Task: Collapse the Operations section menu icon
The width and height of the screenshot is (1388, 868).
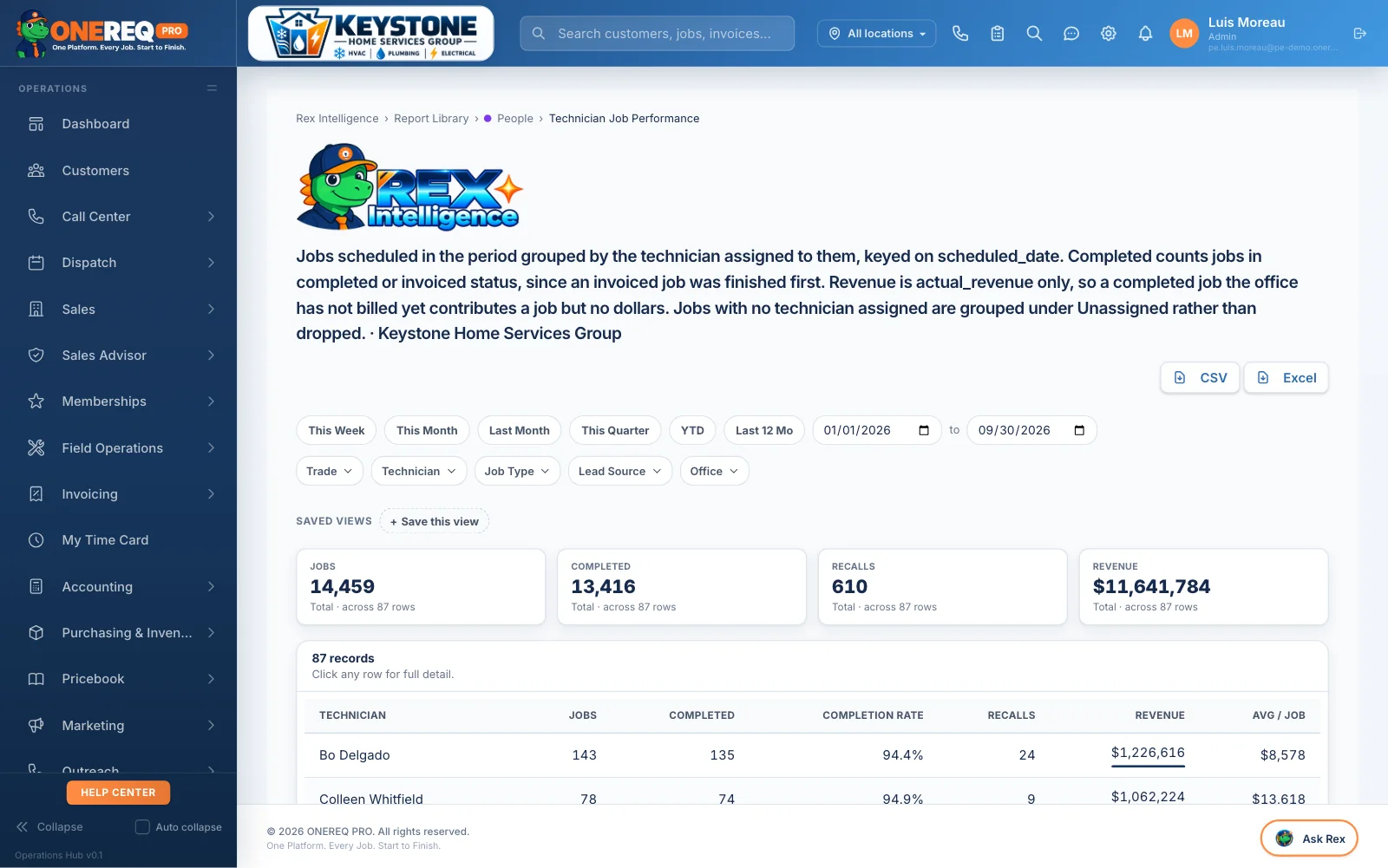Action: [212, 88]
